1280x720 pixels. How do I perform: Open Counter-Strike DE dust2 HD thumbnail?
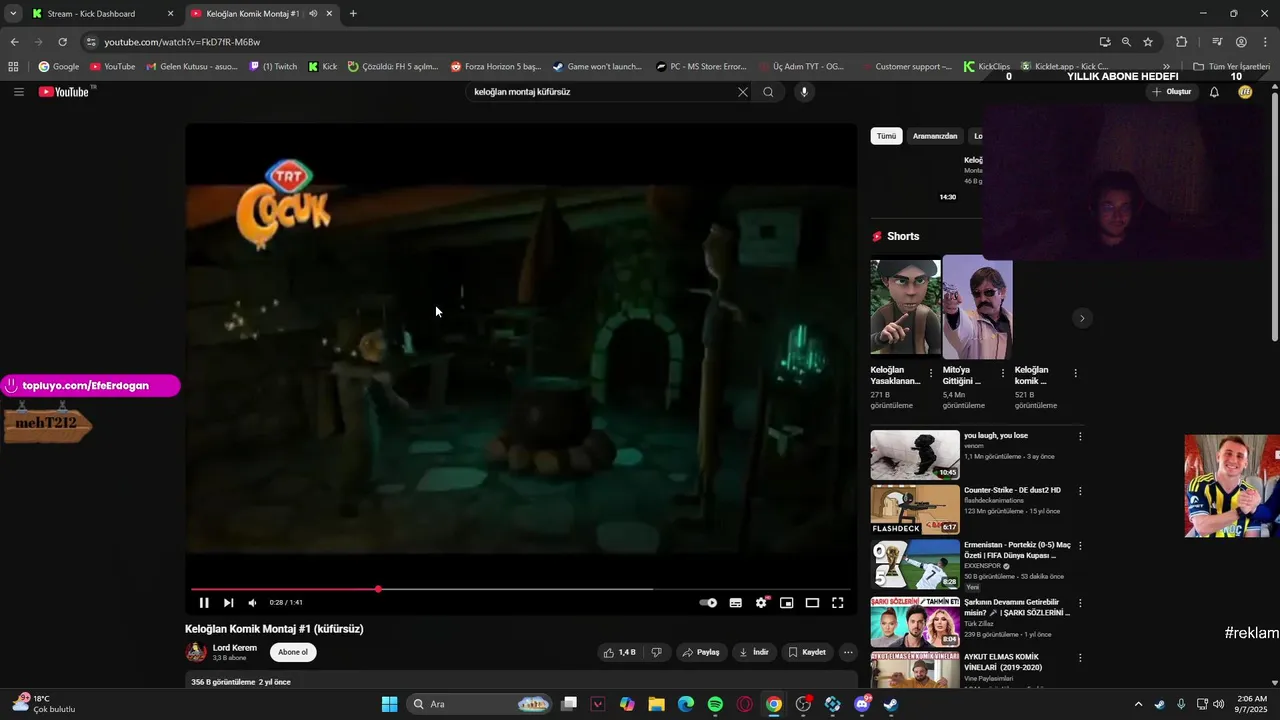pyautogui.click(x=915, y=510)
